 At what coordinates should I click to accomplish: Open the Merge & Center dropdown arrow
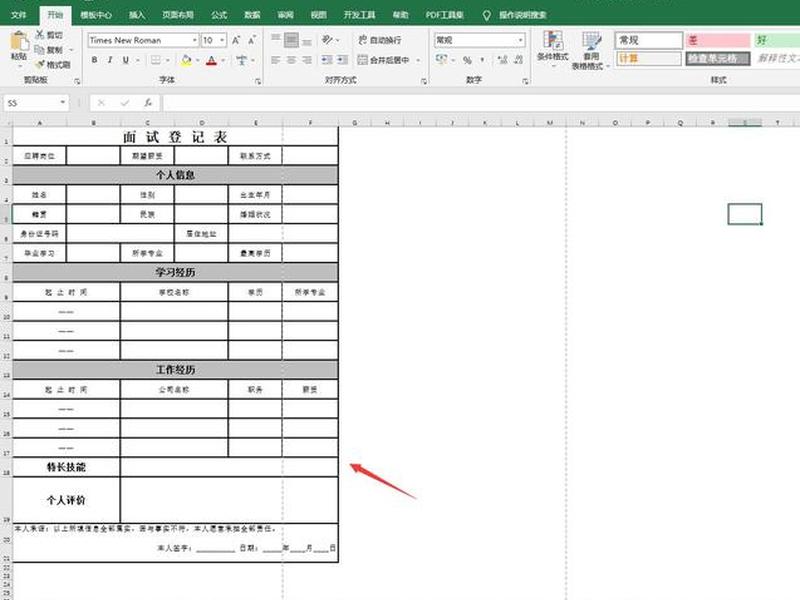pyautogui.click(x=418, y=60)
